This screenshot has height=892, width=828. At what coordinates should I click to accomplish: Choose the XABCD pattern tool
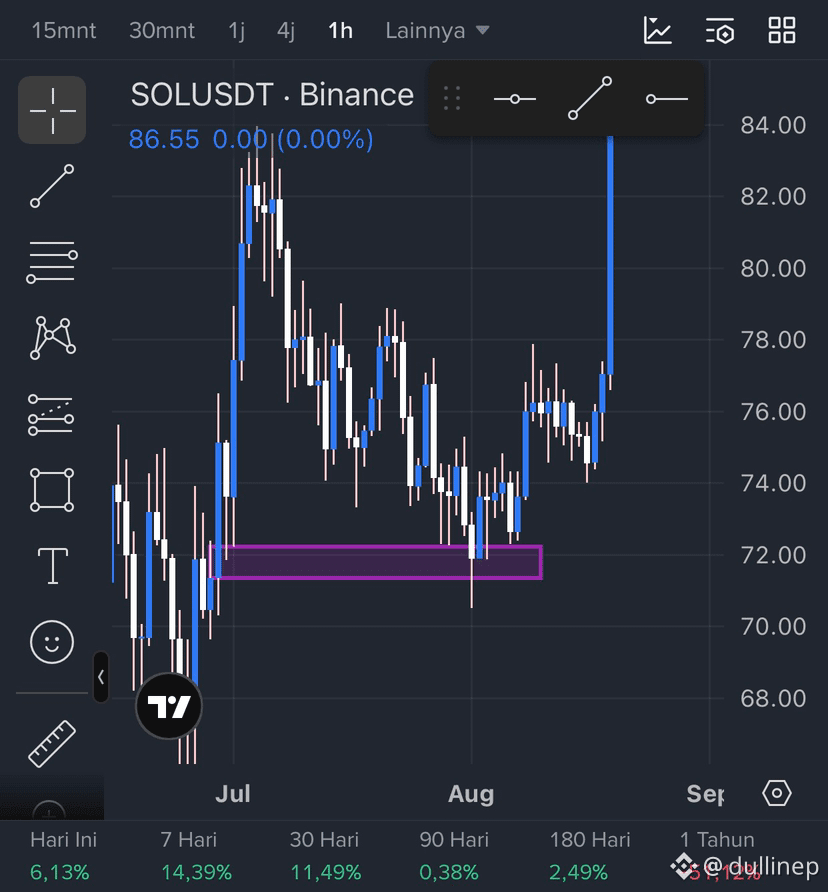click(52, 338)
